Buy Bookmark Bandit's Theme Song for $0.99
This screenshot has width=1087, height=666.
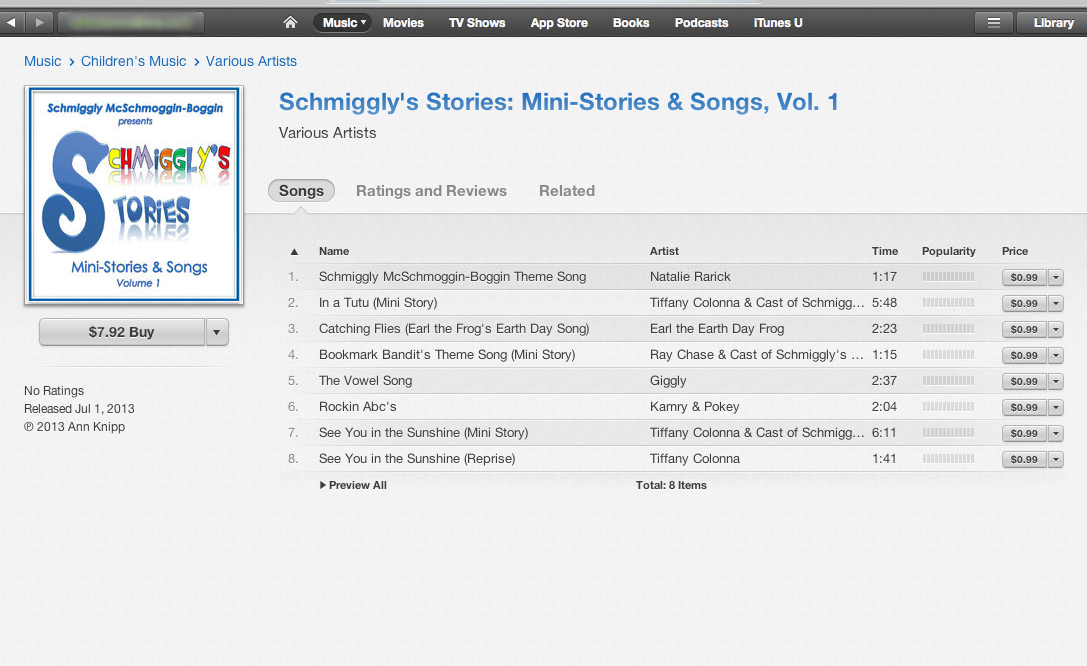coord(1024,355)
